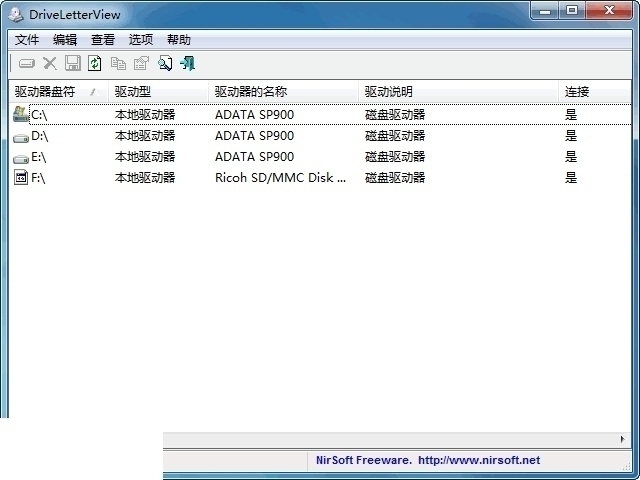Open the 编辑 menu
This screenshot has height=480, width=640.
(x=65, y=40)
